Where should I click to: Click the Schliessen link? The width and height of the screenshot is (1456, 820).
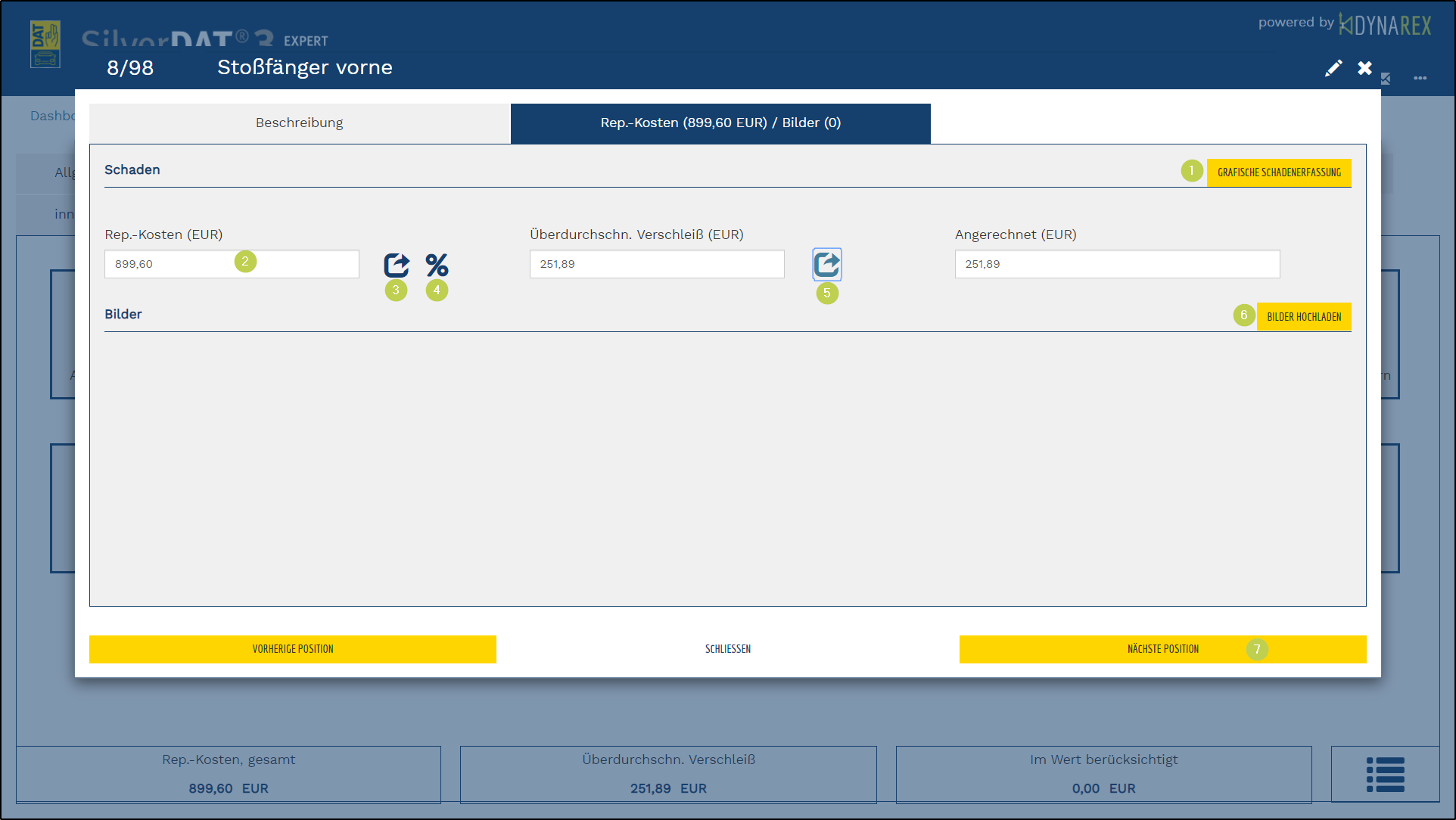[x=727, y=649]
